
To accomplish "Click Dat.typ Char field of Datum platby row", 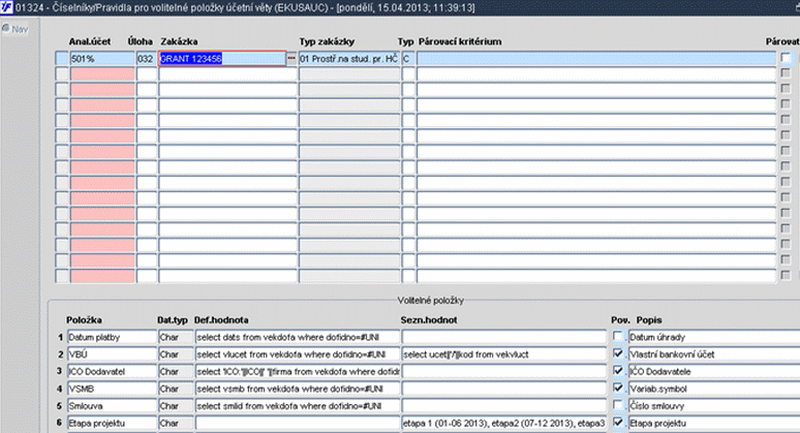I will coord(176,337).
